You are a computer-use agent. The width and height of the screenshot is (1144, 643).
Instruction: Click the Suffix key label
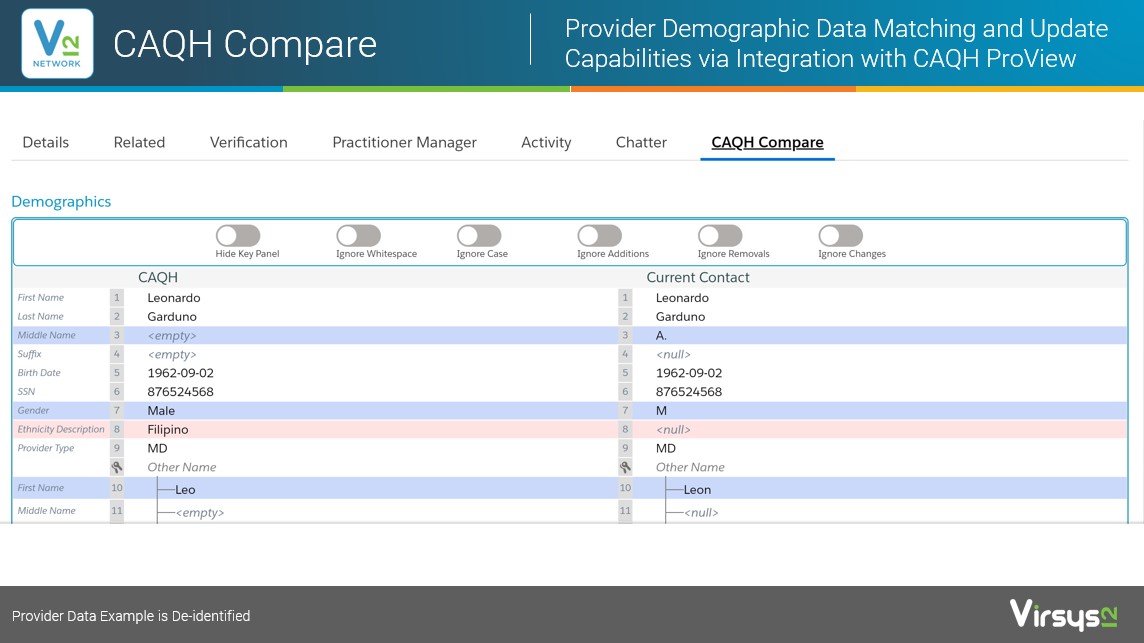coord(29,355)
